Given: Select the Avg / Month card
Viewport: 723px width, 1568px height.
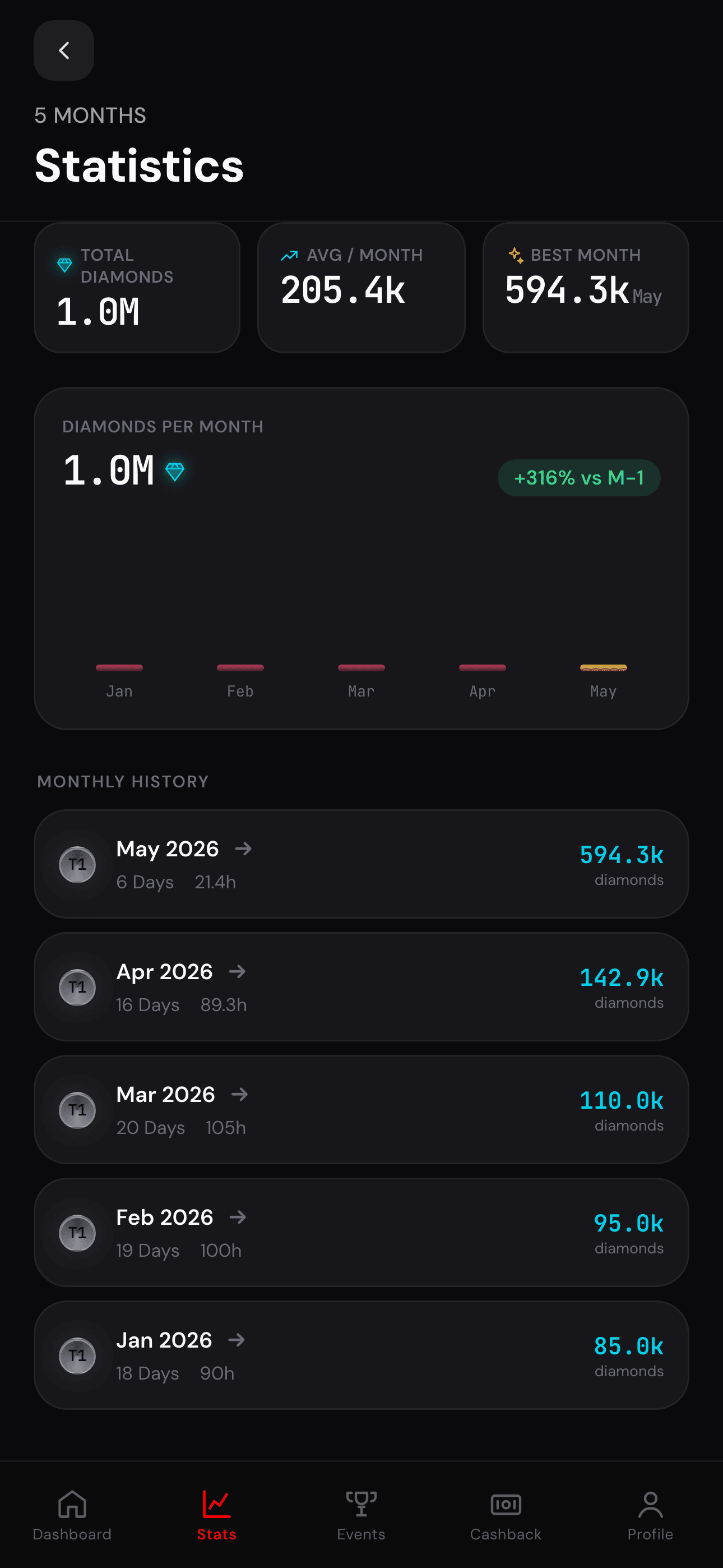Looking at the screenshot, I should [x=361, y=287].
